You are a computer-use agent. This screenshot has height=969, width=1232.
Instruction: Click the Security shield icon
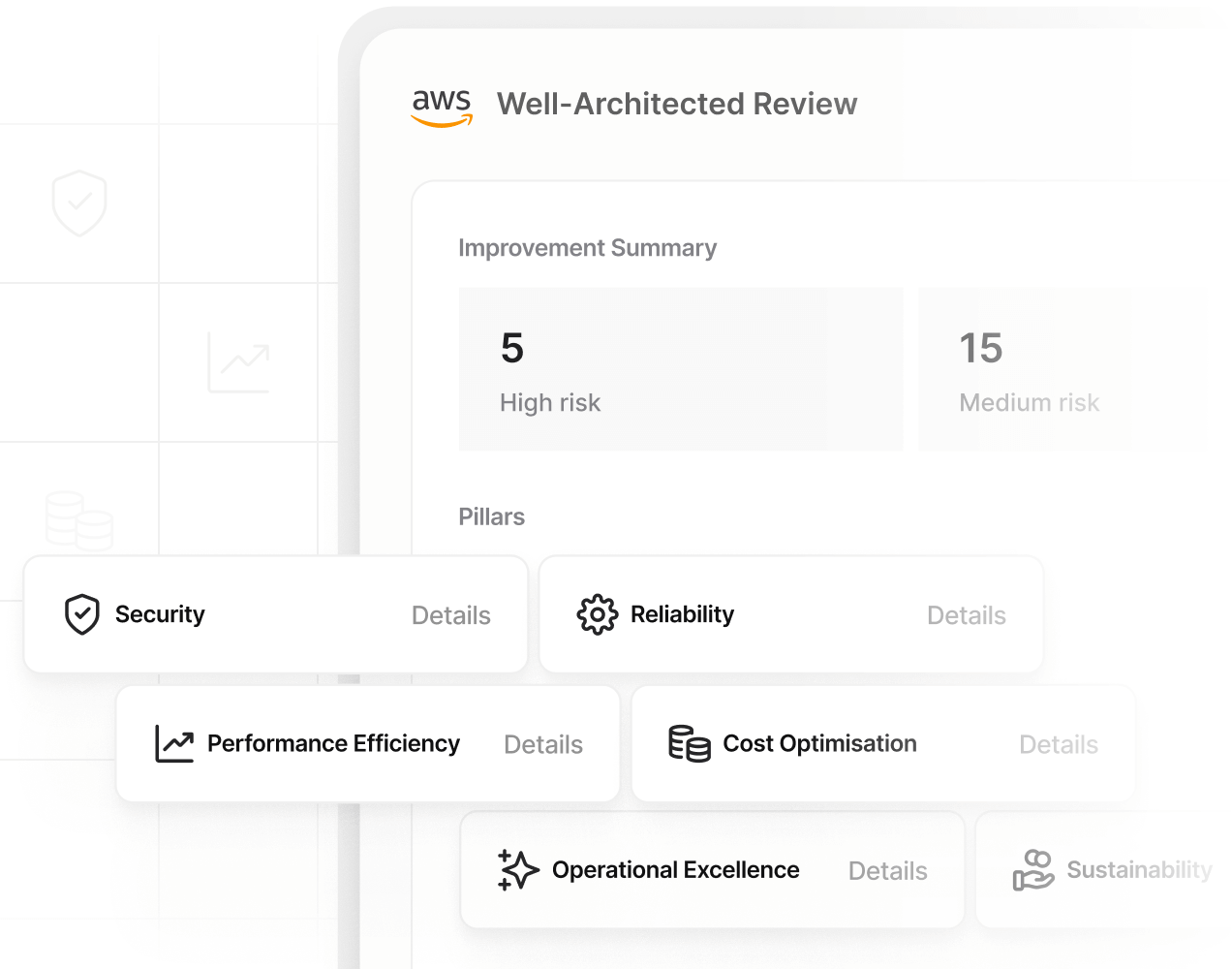point(82,614)
